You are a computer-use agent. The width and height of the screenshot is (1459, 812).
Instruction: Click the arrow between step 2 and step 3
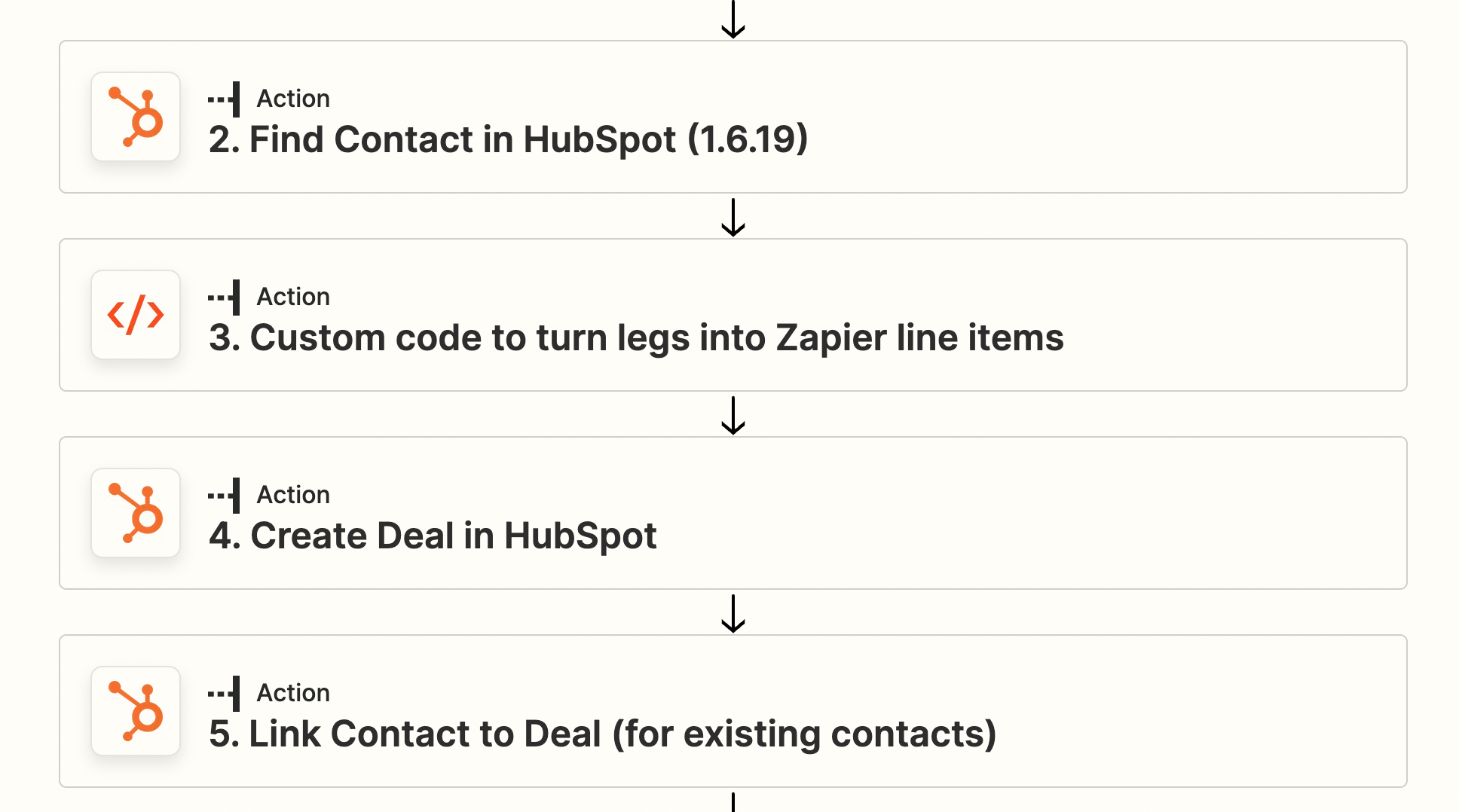[732, 218]
